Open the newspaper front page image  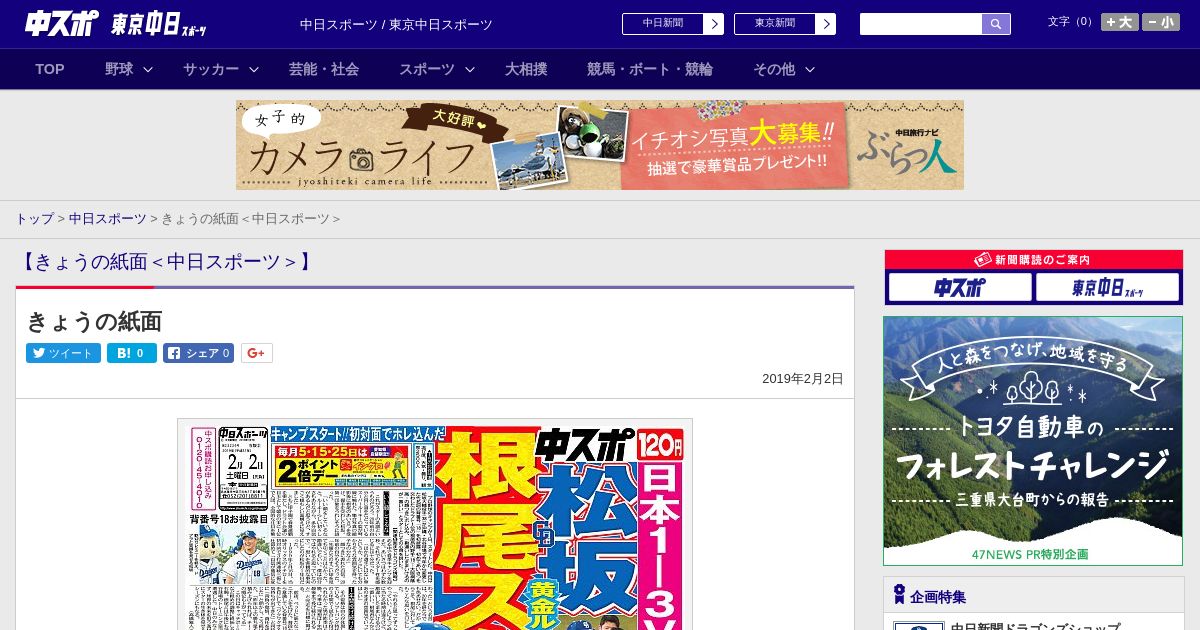pos(435,524)
